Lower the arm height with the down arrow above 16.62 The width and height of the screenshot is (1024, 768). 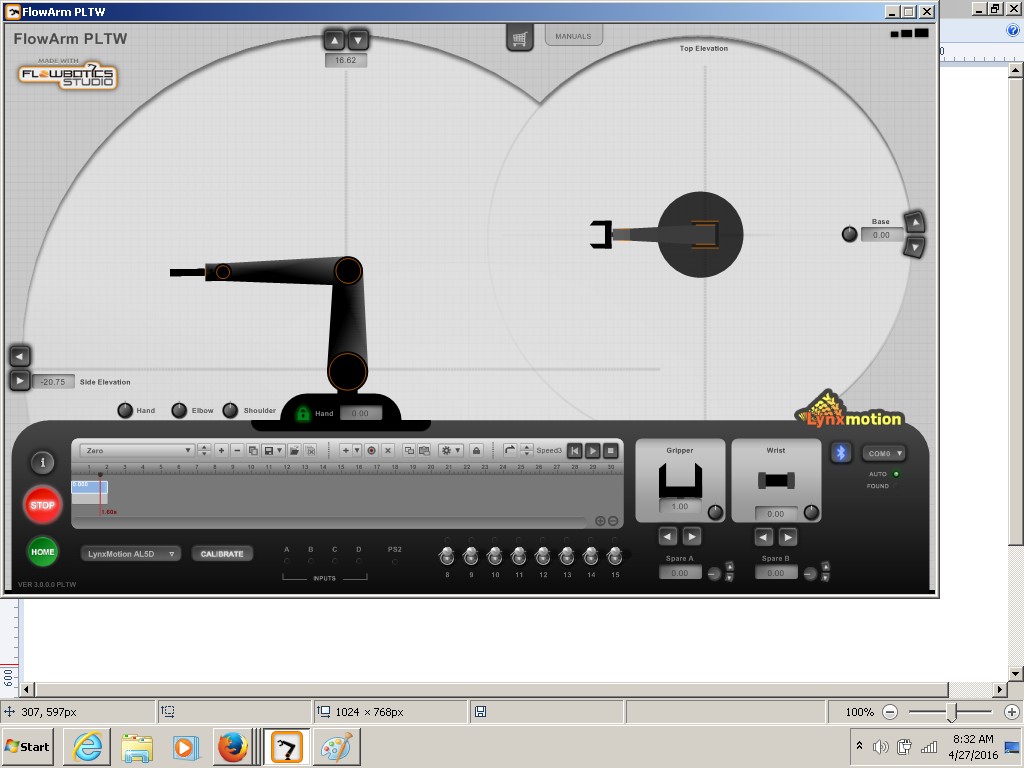[x=358, y=40]
